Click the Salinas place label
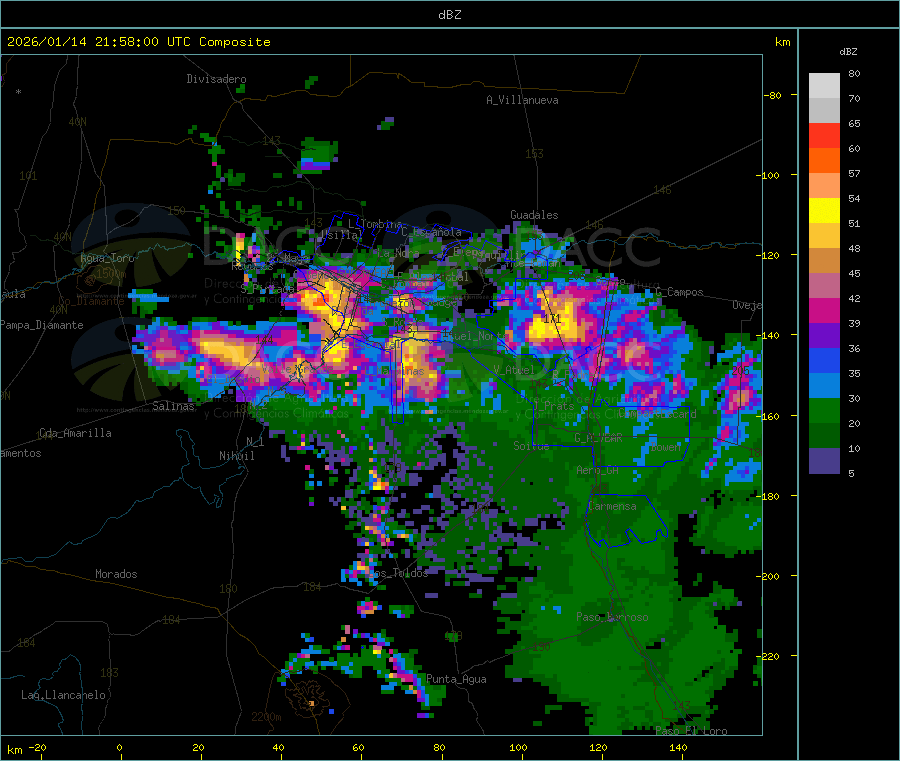The height and width of the screenshot is (761, 900). pos(173,406)
